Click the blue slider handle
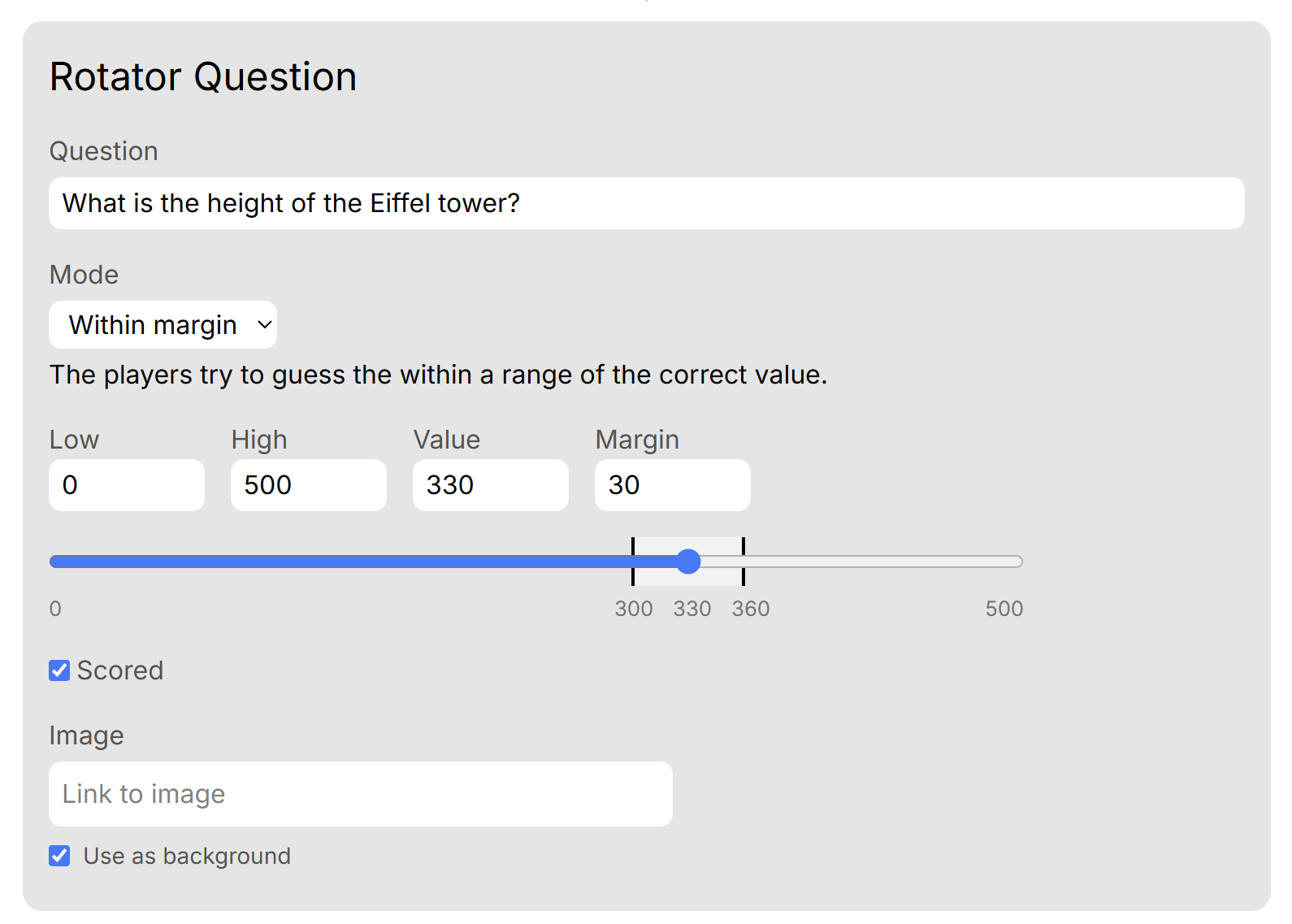 coord(688,561)
